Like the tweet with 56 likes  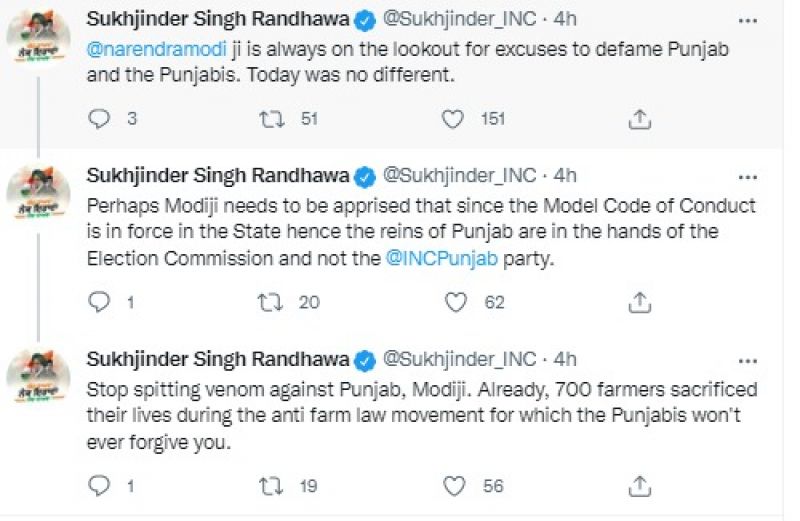(454, 486)
